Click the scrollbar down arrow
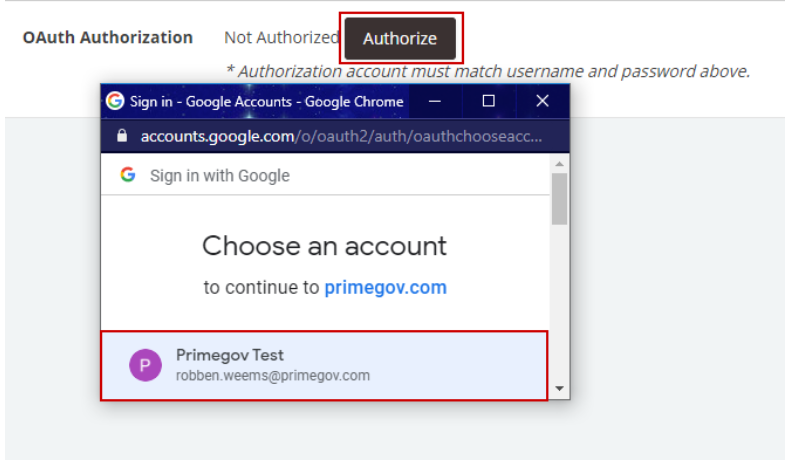 559,388
